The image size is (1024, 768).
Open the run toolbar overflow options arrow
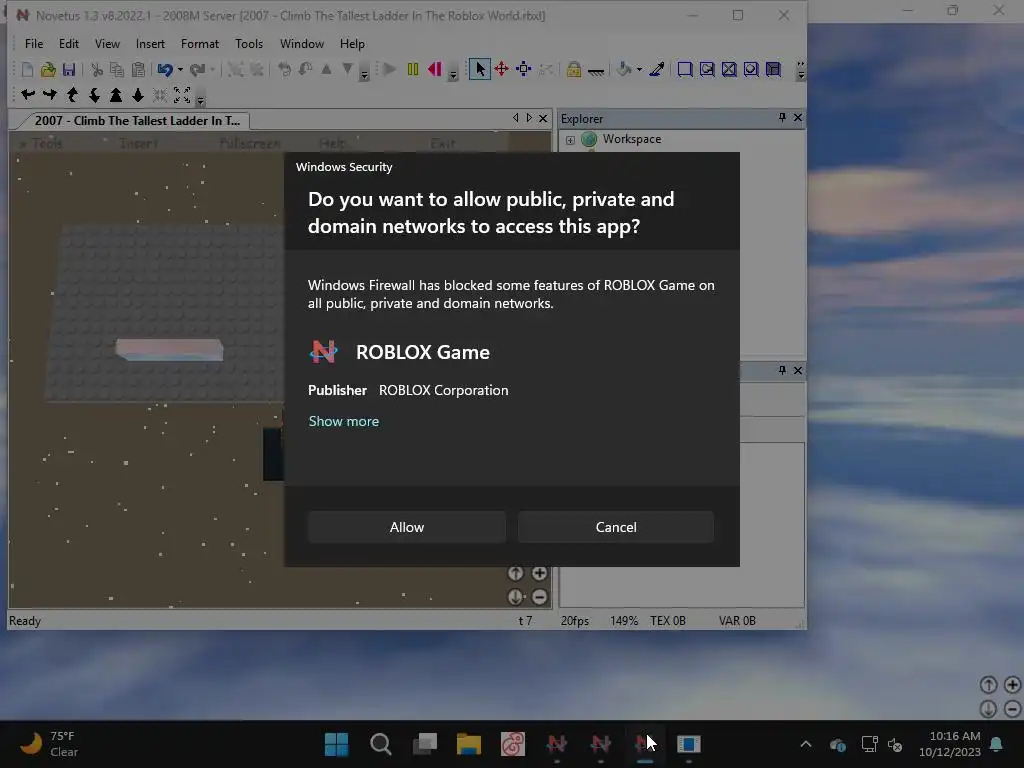tap(453, 71)
